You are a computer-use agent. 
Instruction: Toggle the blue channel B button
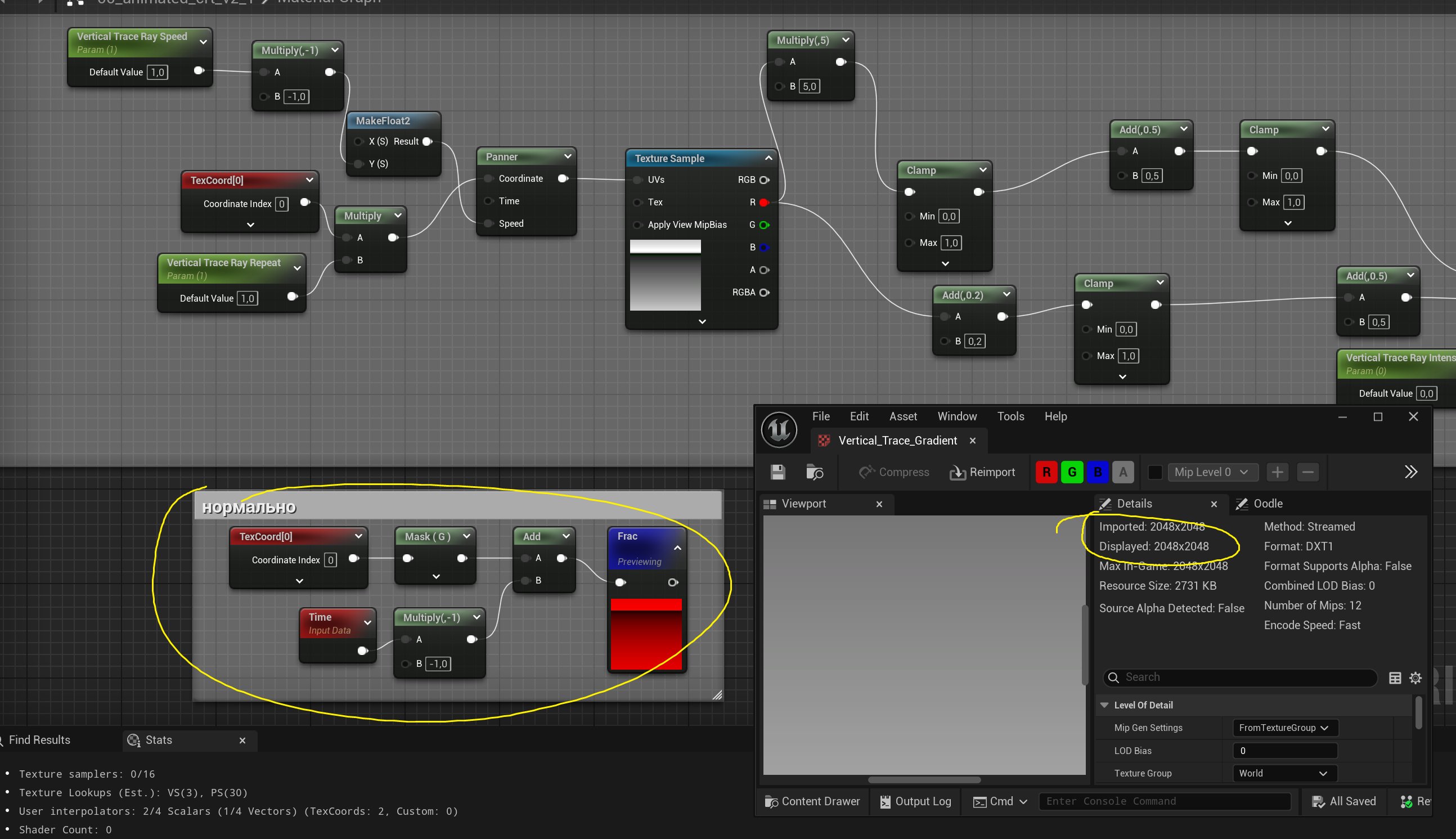[x=1097, y=472]
